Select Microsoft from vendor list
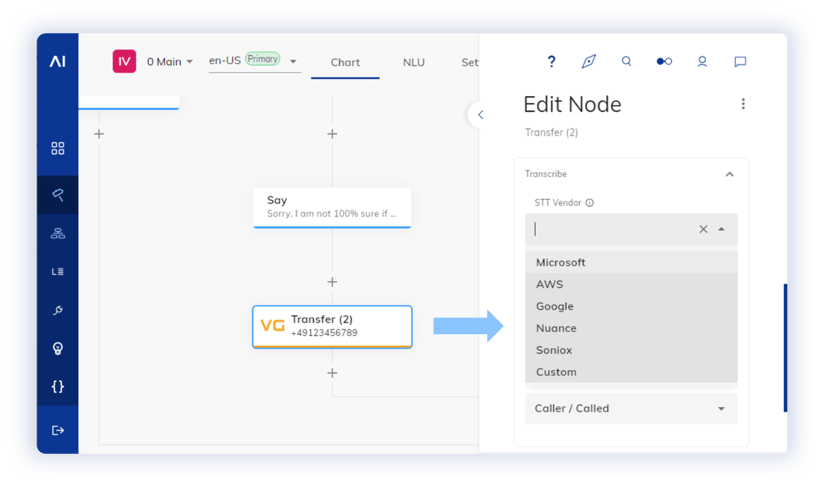Image resolution: width=826 pixels, height=487 pixels. [631, 262]
